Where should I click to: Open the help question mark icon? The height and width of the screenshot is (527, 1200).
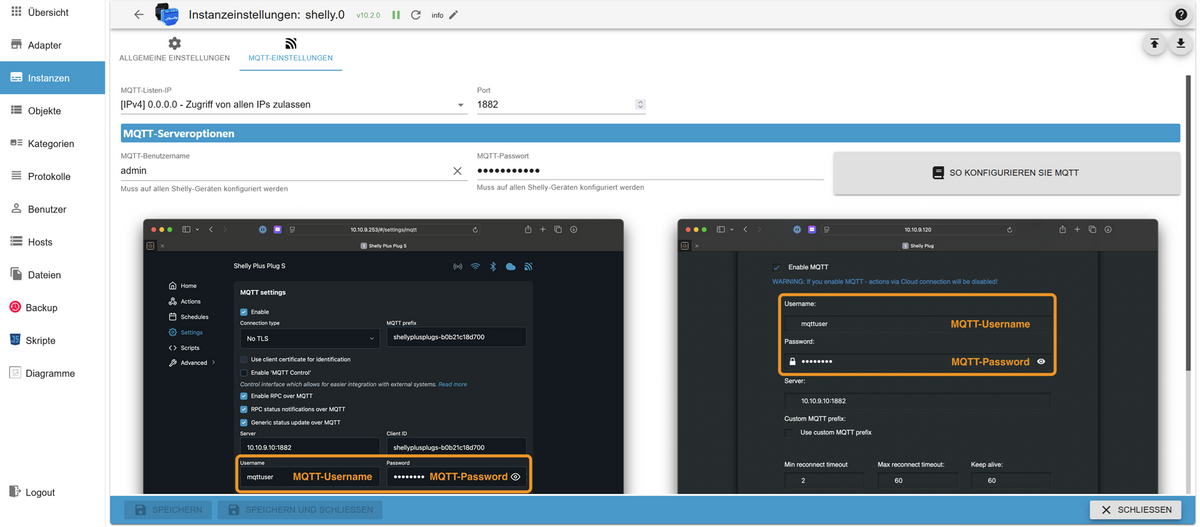1181,15
